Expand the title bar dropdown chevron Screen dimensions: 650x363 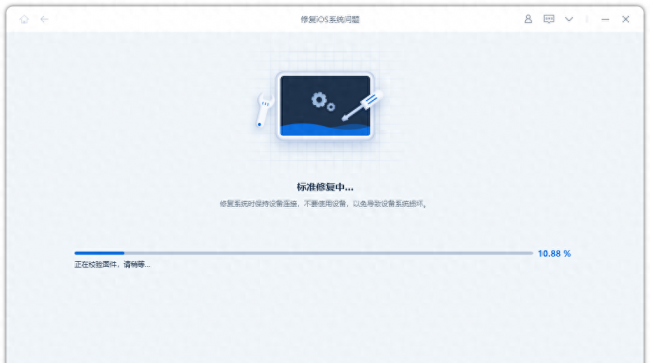click(x=569, y=19)
